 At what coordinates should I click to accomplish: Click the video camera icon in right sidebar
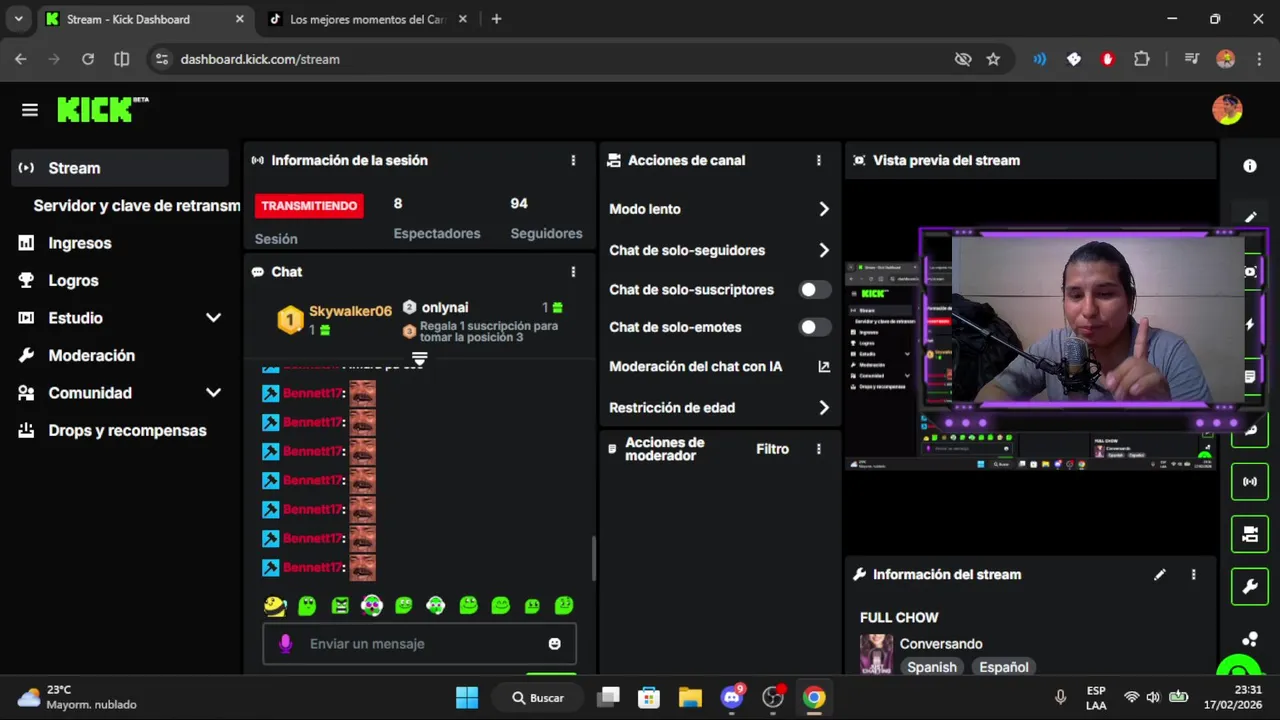pos(1250,534)
